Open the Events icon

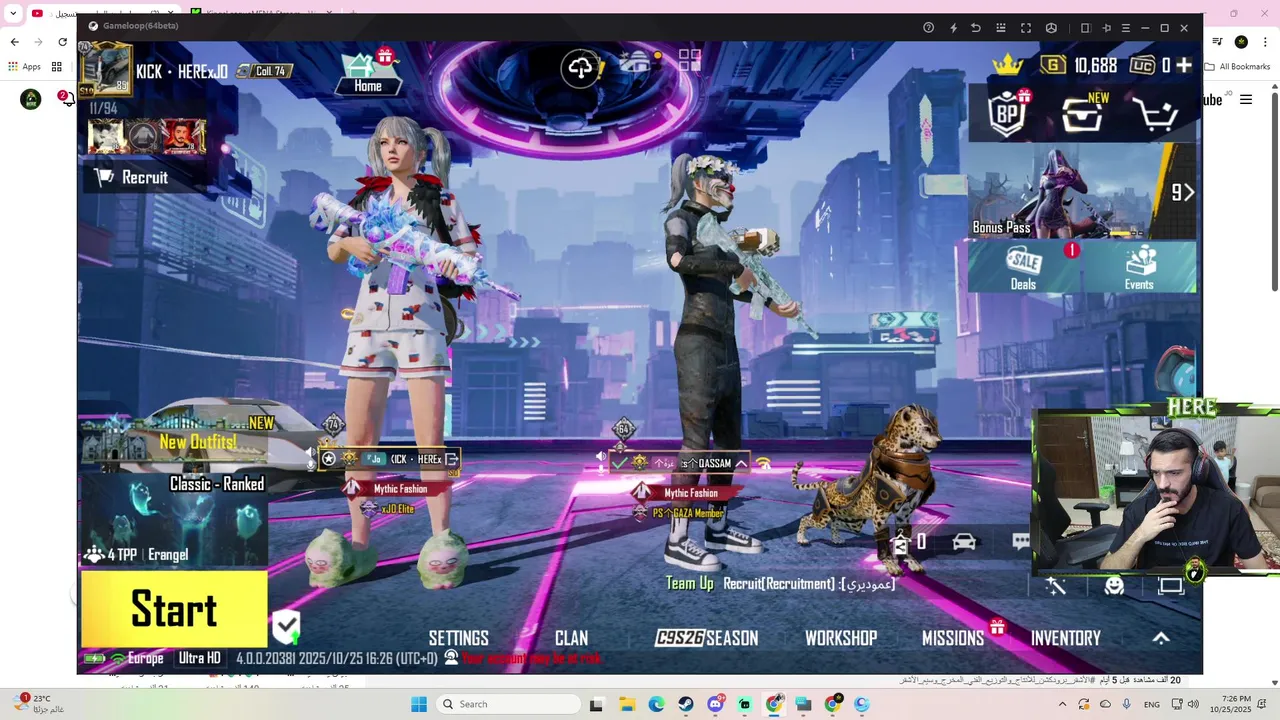tap(1140, 268)
